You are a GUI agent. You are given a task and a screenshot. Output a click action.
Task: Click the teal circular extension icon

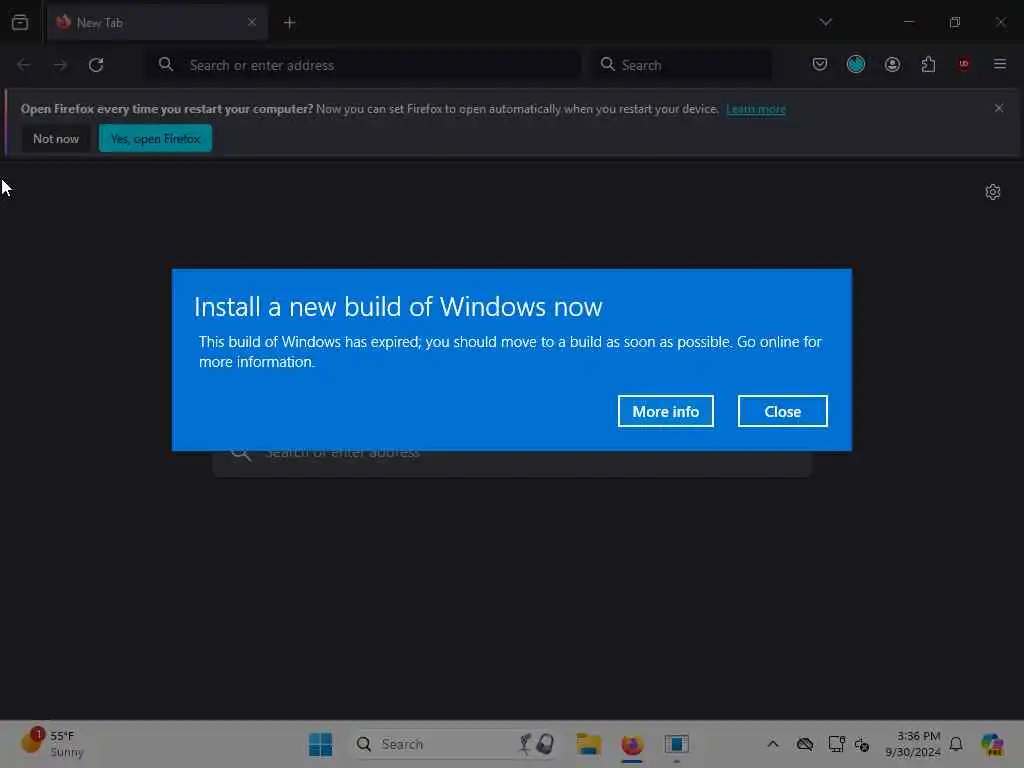pos(856,64)
